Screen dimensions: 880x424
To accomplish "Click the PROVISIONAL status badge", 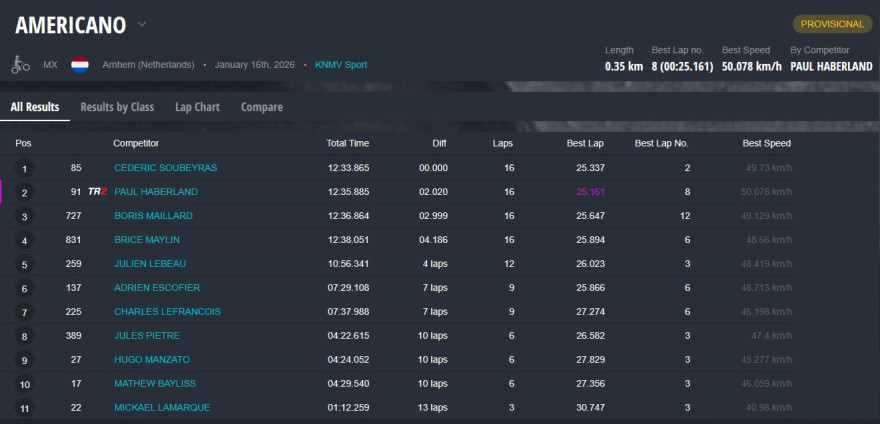I will coord(831,24).
